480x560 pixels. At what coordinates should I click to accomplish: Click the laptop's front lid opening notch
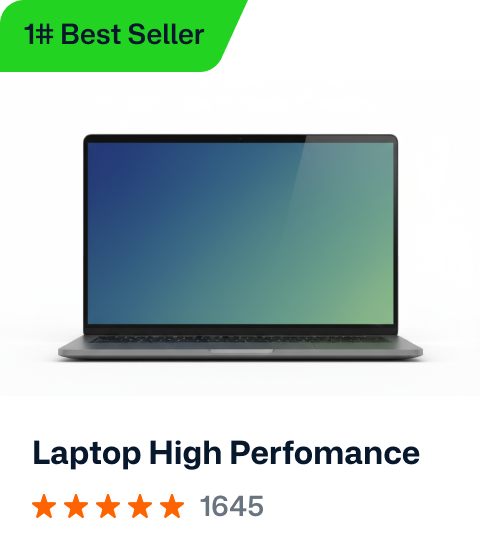(x=241, y=351)
